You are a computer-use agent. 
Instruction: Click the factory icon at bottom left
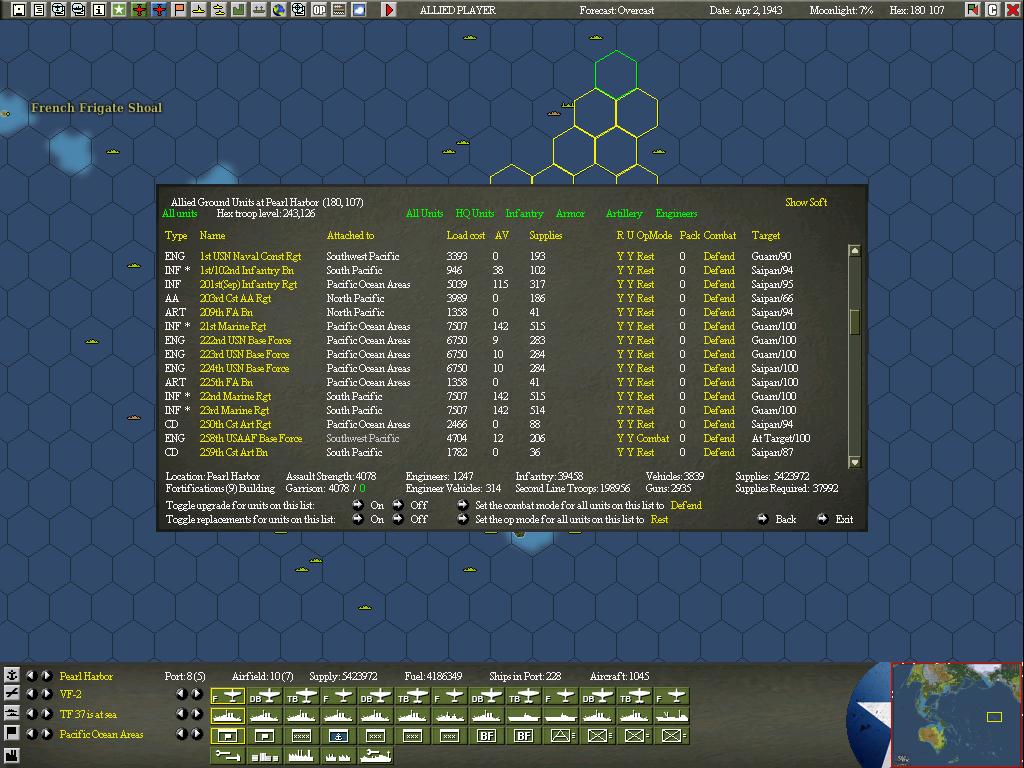(x=12, y=756)
